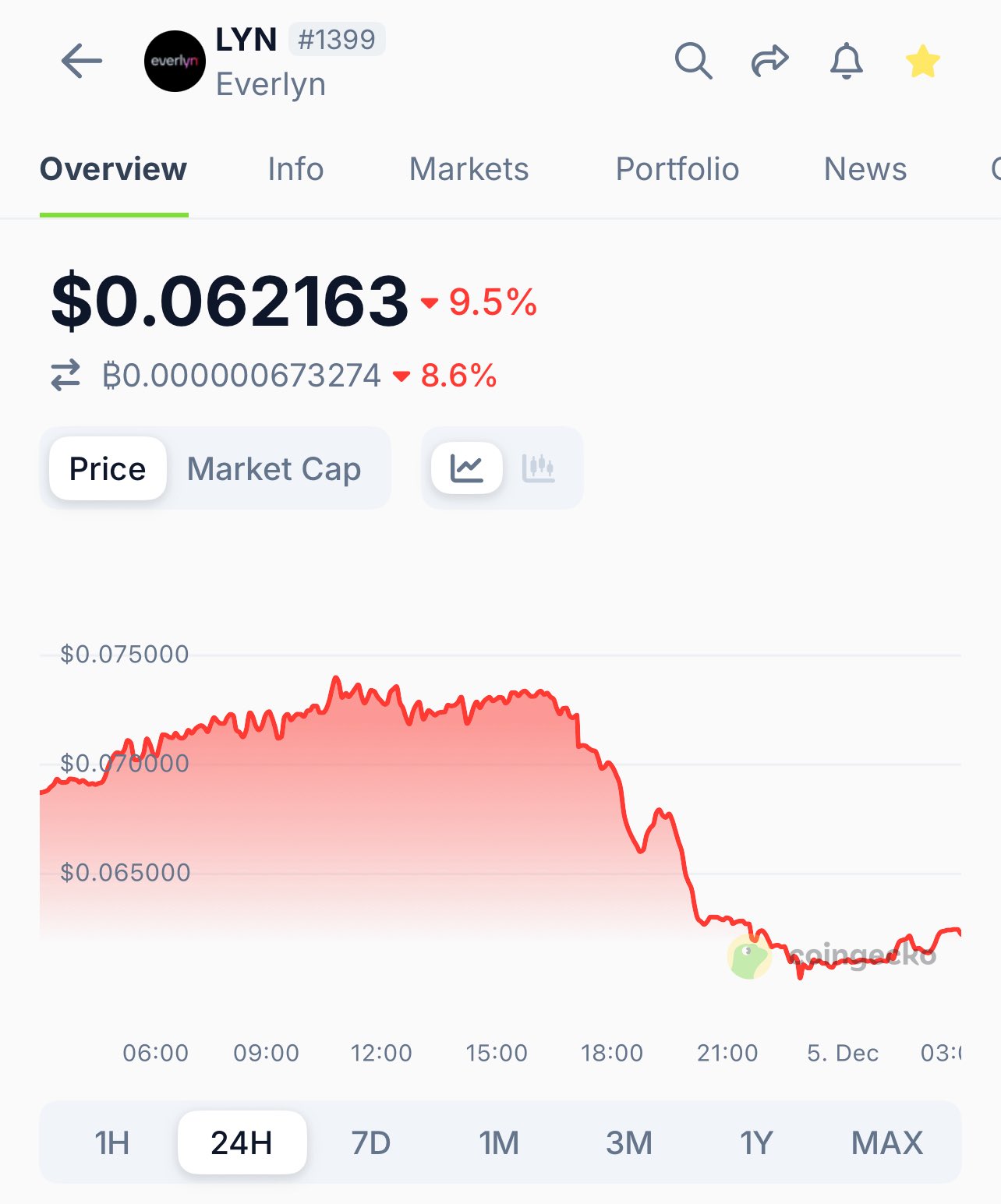Open the search magnifier icon
The width and height of the screenshot is (1001, 1204).
693,61
